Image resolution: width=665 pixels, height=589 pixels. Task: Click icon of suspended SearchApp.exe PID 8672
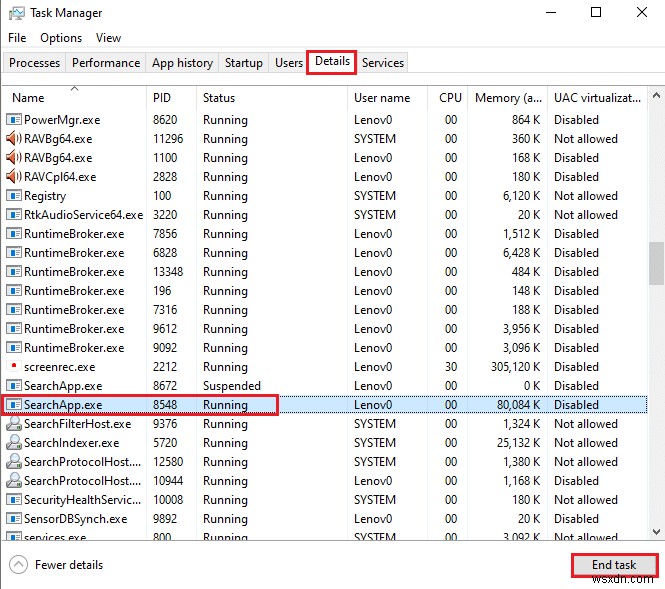pos(14,386)
